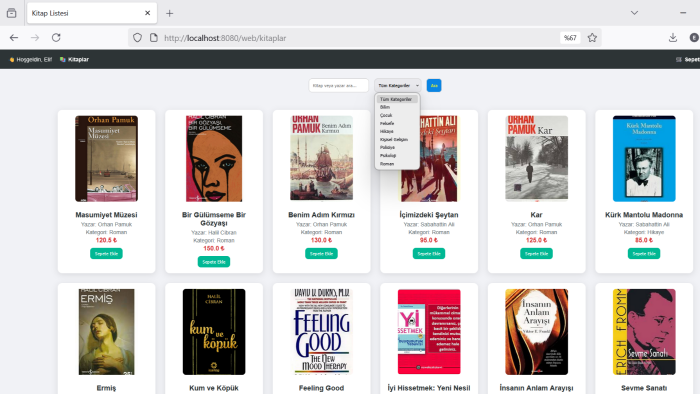Add Masumiyet Müzesi to cart
The width and height of the screenshot is (700, 394).
pyautogui.click(x=106, y=253)
